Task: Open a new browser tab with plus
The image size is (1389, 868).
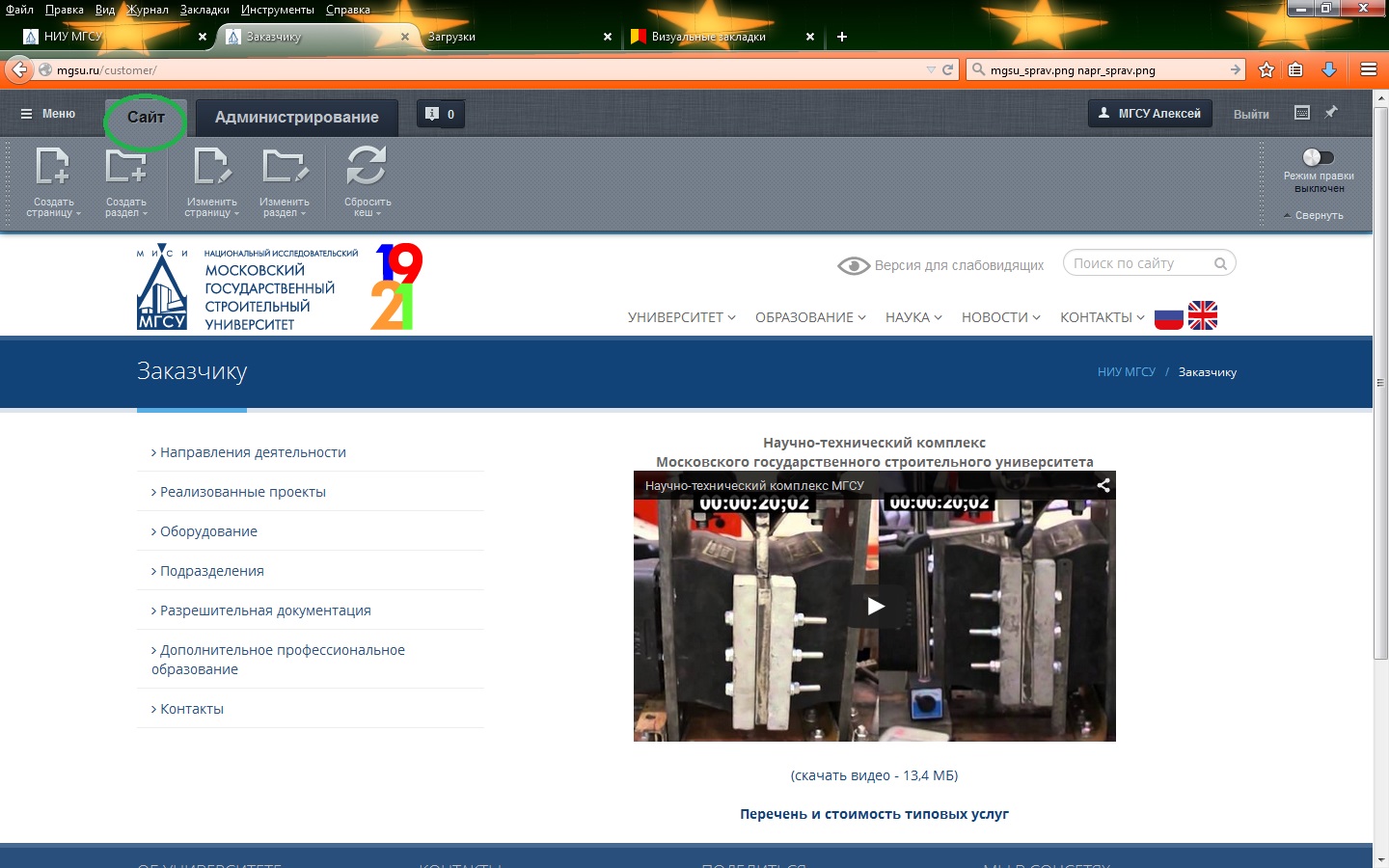Action: 842,37
